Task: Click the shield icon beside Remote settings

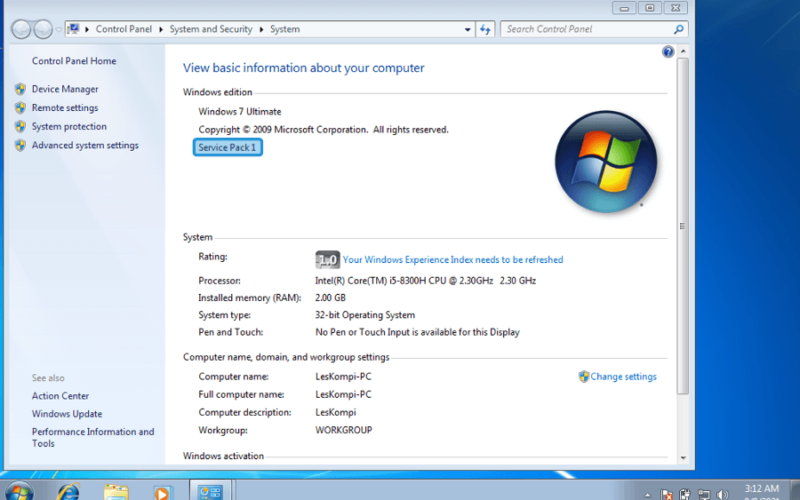Action: pyautogui.click(x=20, y=108)
